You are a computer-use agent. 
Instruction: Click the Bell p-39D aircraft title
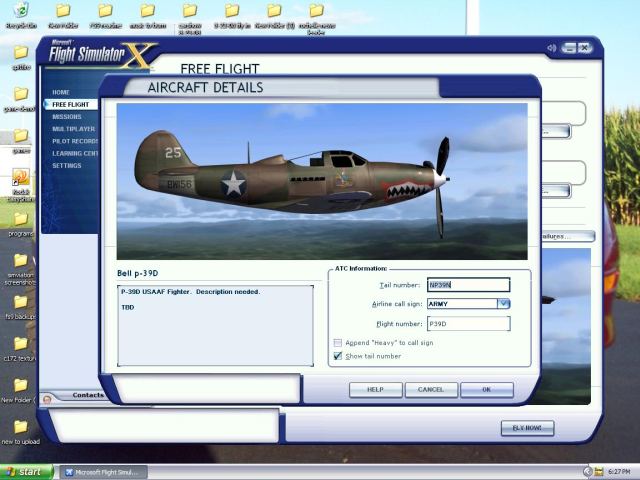[138, 273]
